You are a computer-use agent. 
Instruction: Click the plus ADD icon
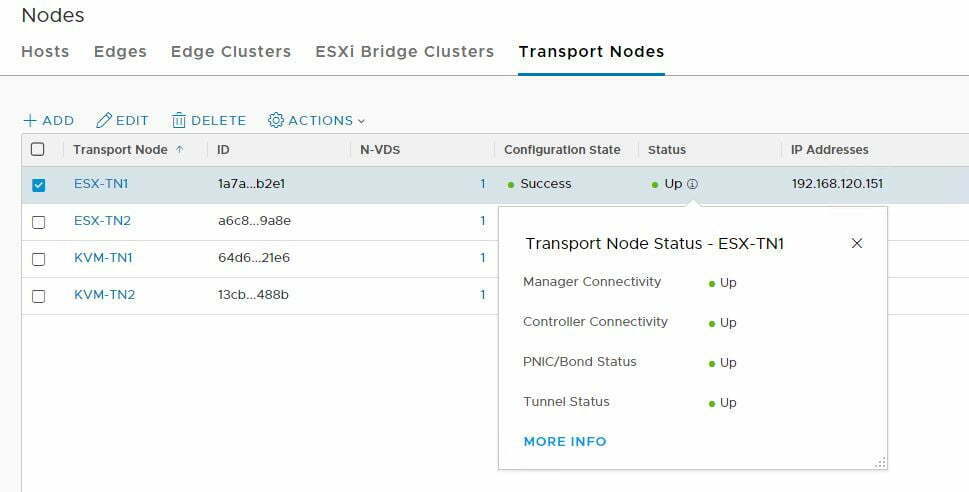(x=29, y=121)
